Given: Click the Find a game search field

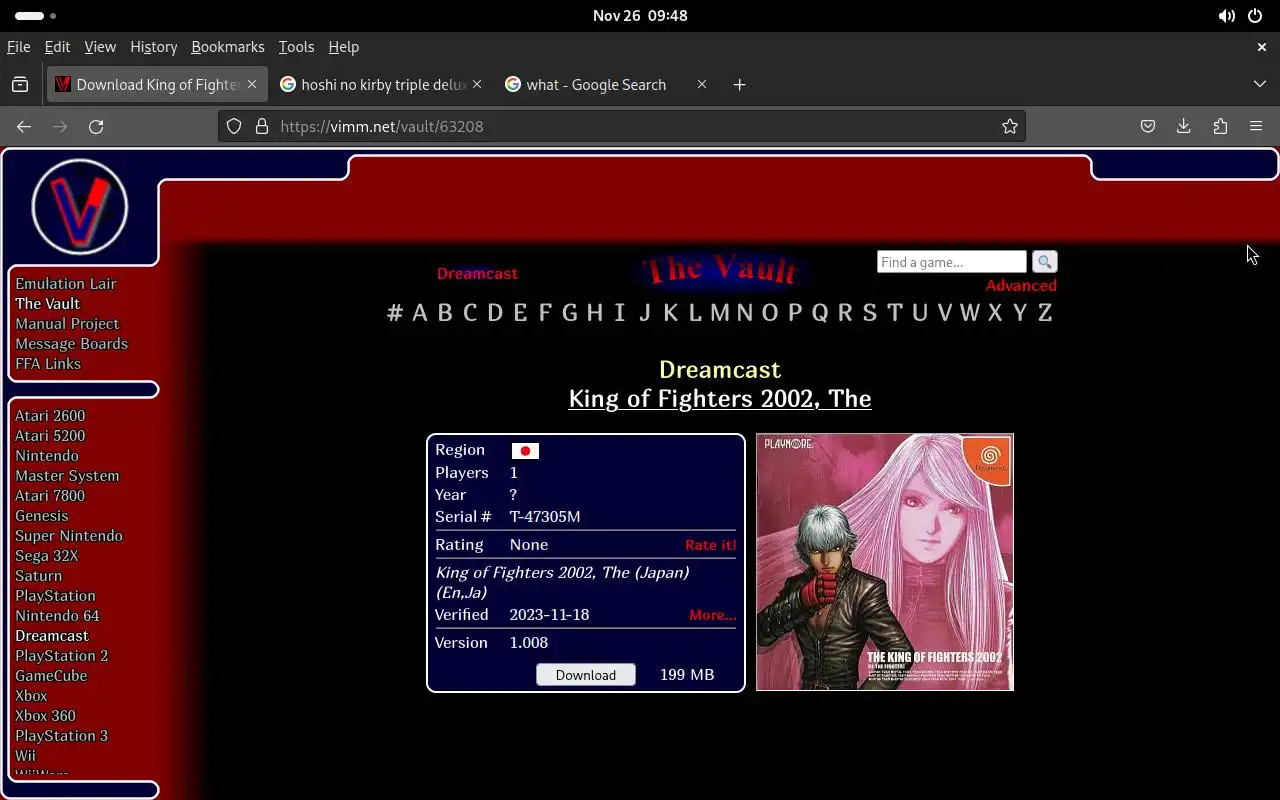Looking at the screenshot, I should [x=952, y=262].
